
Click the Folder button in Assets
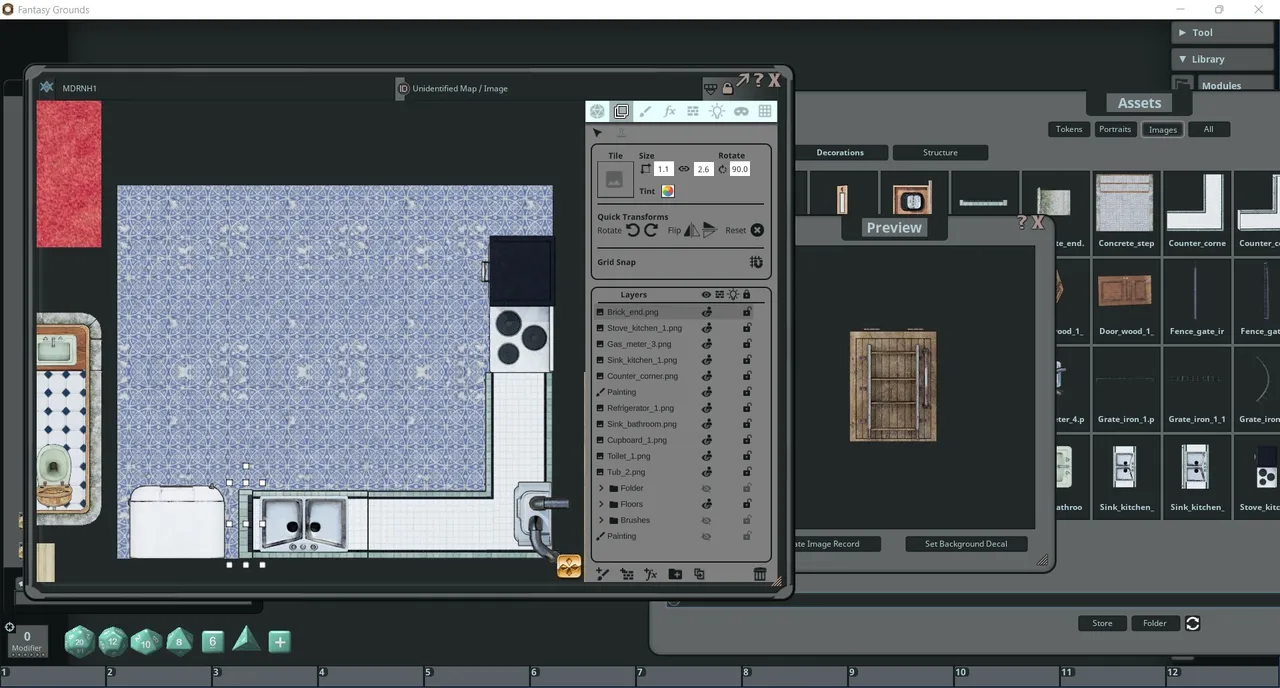click(1155, 623)
